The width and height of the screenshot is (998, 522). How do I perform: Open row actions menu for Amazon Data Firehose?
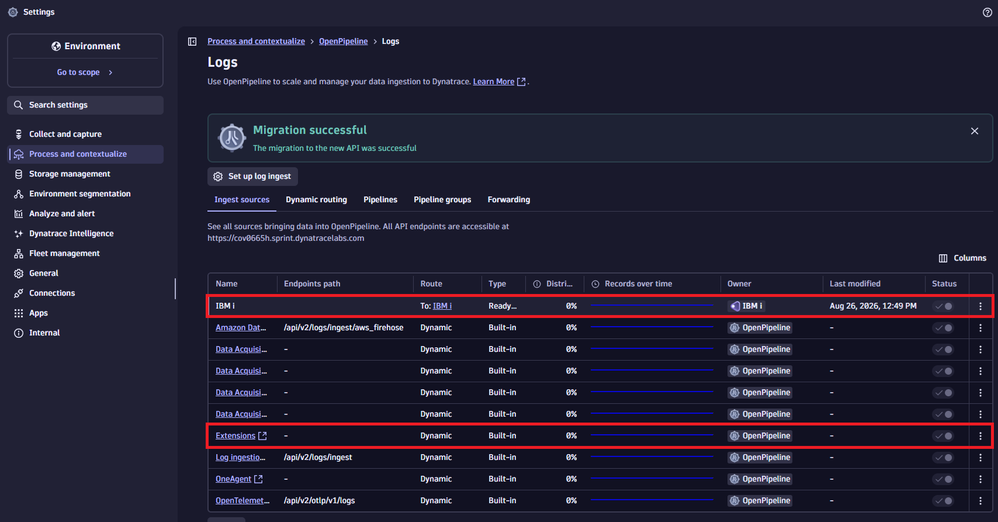980,328
